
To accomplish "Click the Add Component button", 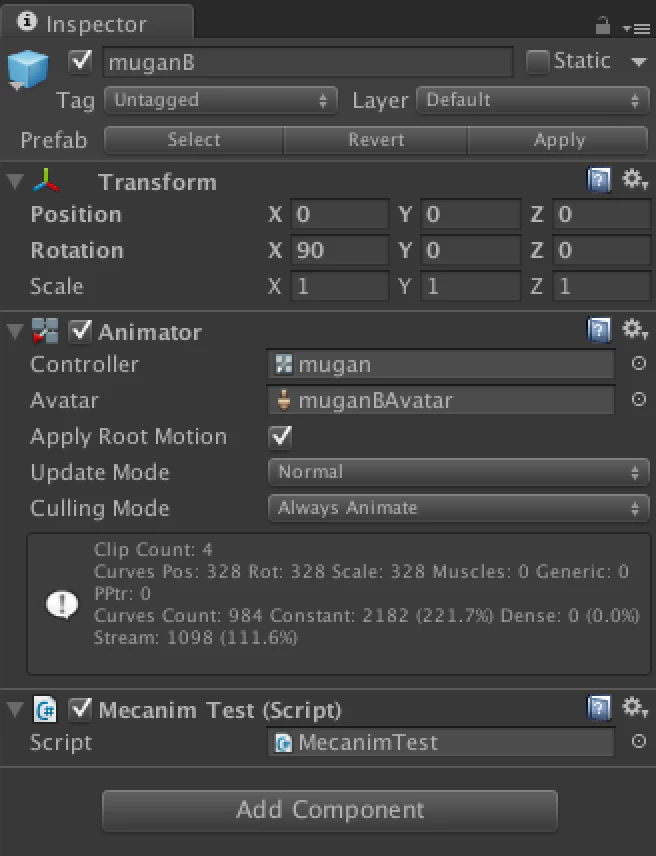I will [x=330, y=810].
